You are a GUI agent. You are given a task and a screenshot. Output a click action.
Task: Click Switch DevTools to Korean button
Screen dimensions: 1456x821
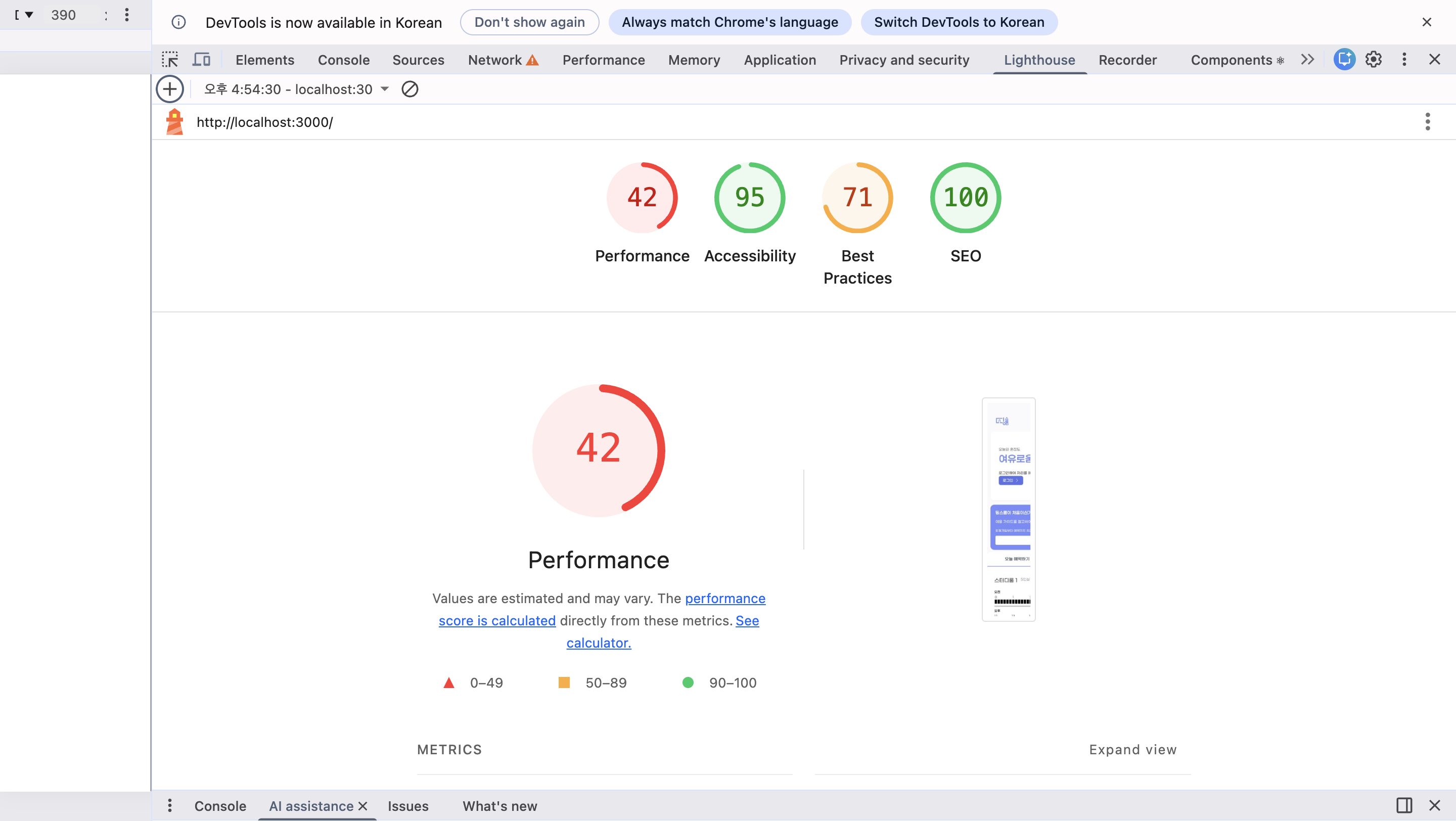click(959, 22)
